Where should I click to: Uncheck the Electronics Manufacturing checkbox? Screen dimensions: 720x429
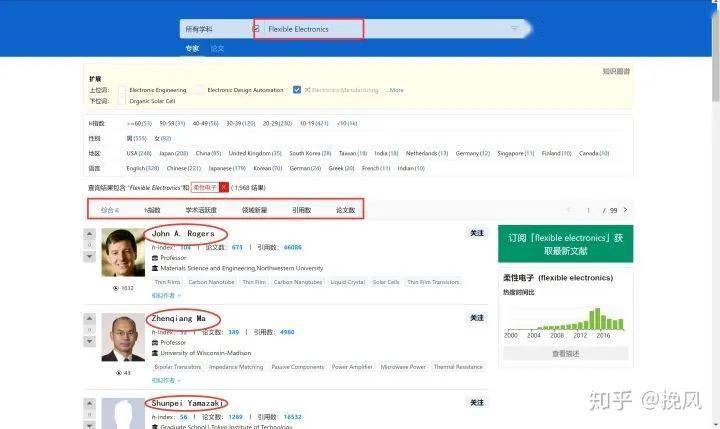297,90
